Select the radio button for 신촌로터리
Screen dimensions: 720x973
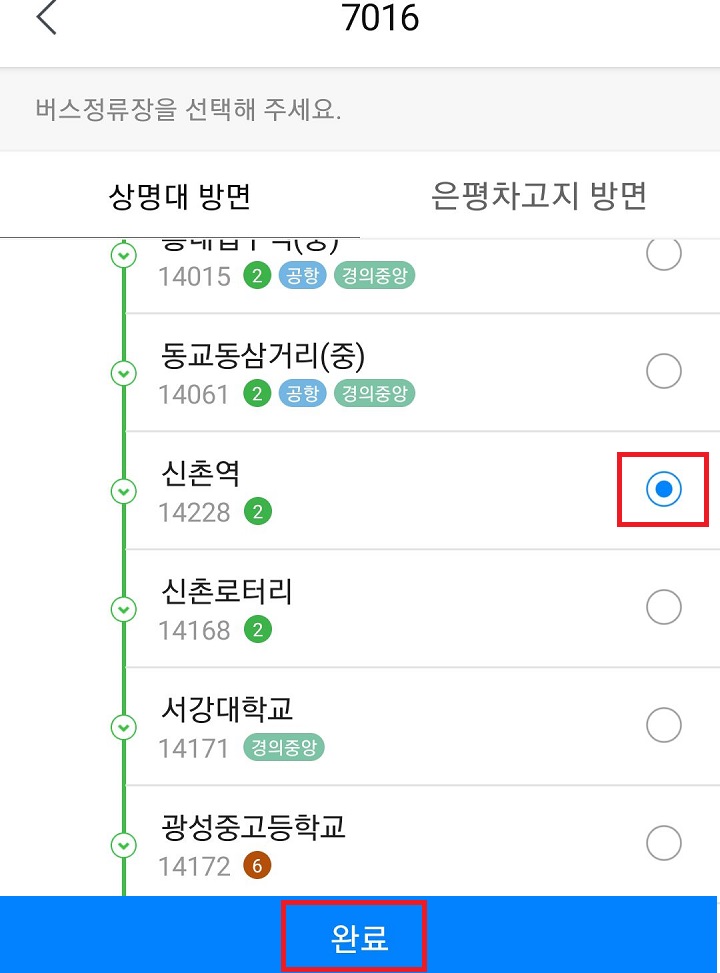coord(663,608)
